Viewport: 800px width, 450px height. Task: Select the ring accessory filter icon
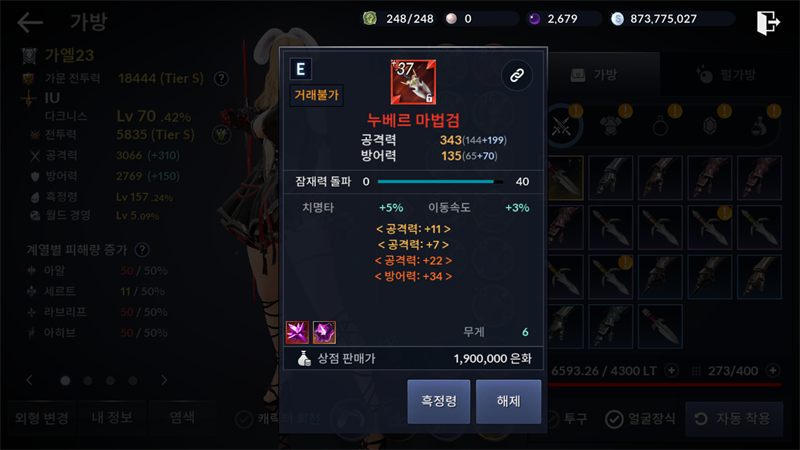point(660,126)
